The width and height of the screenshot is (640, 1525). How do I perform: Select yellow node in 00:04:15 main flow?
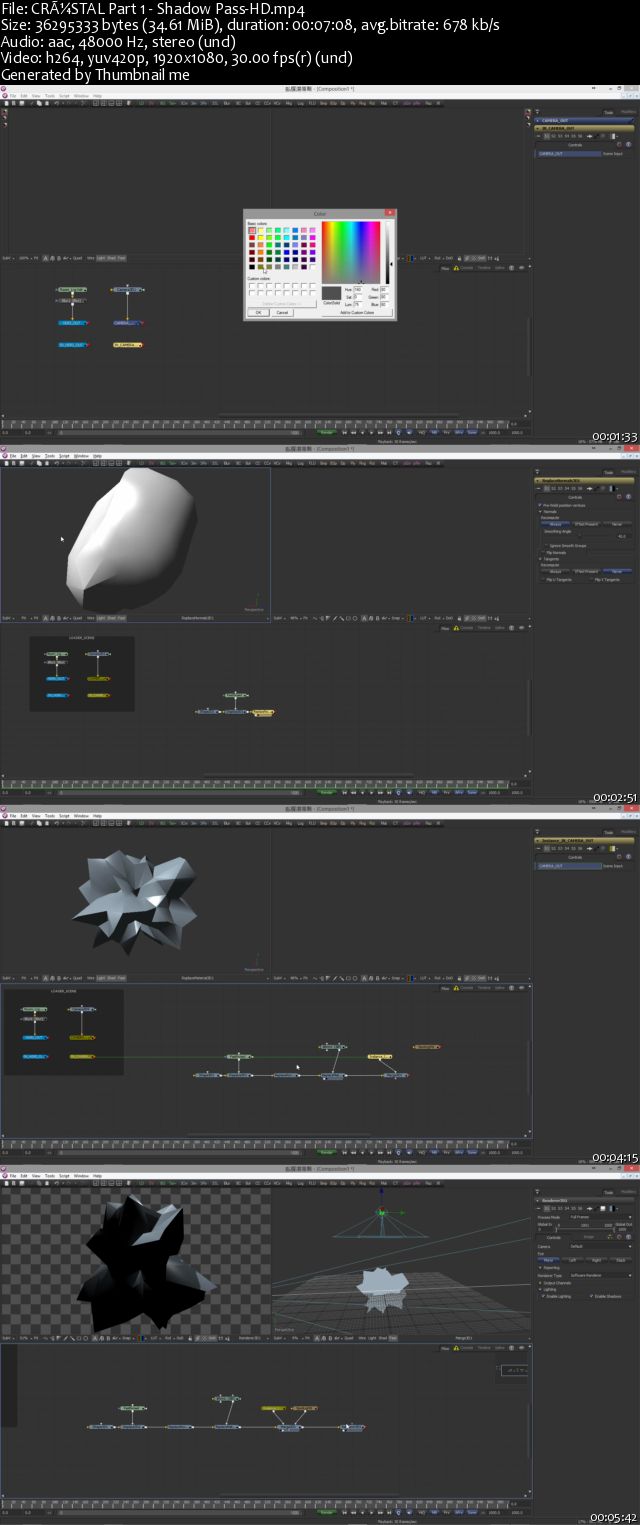380,1056
